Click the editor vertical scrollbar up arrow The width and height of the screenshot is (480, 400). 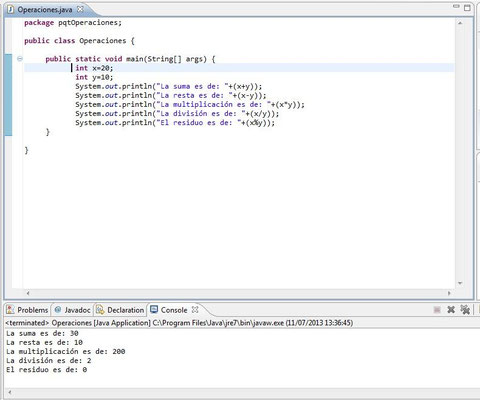(460, 23)
